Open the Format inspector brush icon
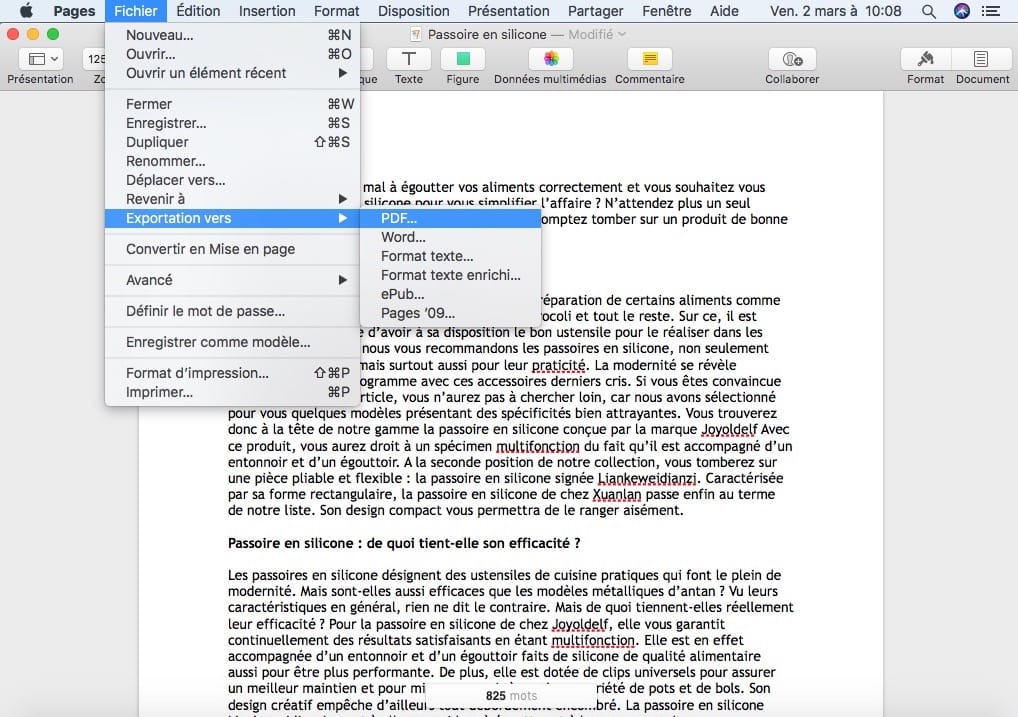This screenshot has width=1018, height=717. coord(926,59)
